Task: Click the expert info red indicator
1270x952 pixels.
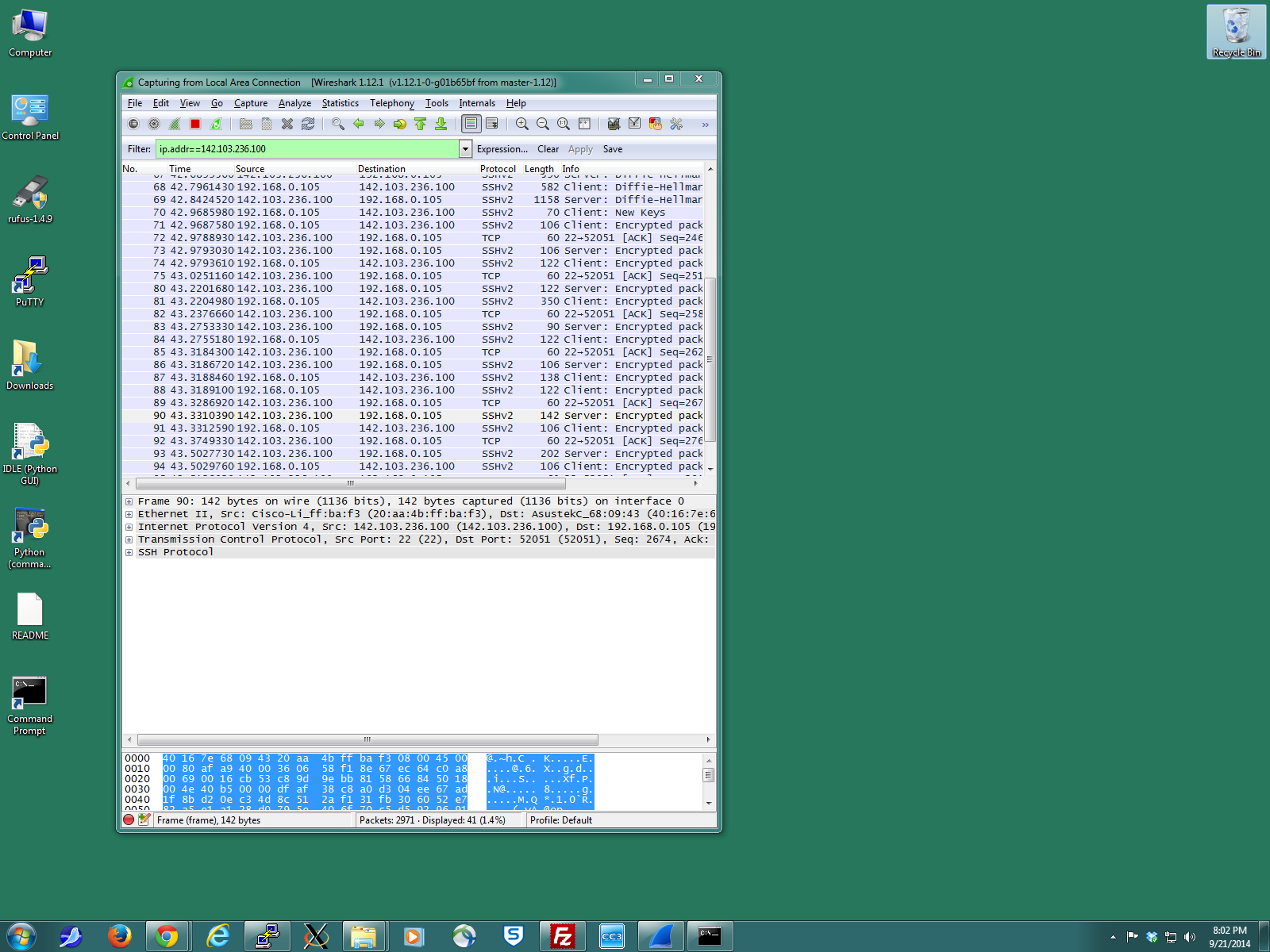Action: (129, 820)
